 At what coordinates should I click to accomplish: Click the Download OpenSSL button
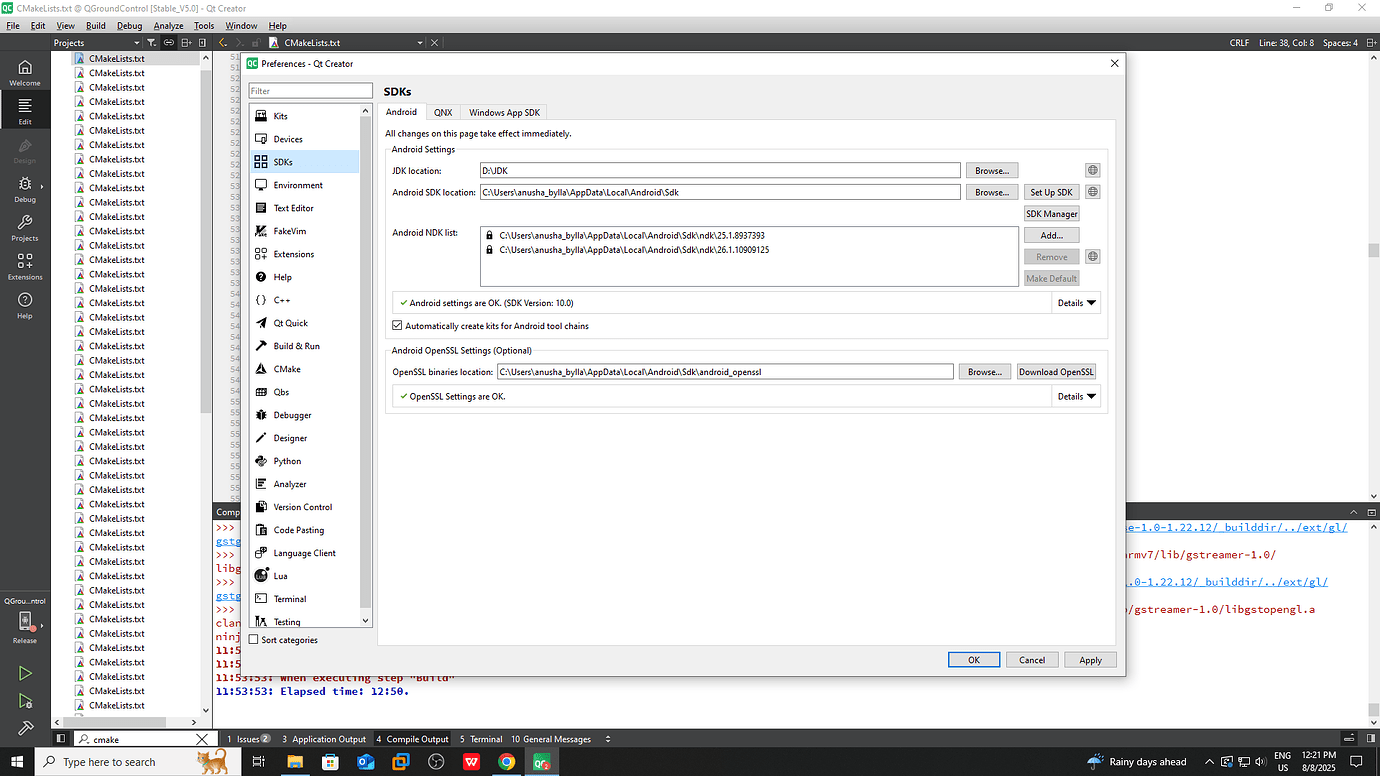[1056, 371]
